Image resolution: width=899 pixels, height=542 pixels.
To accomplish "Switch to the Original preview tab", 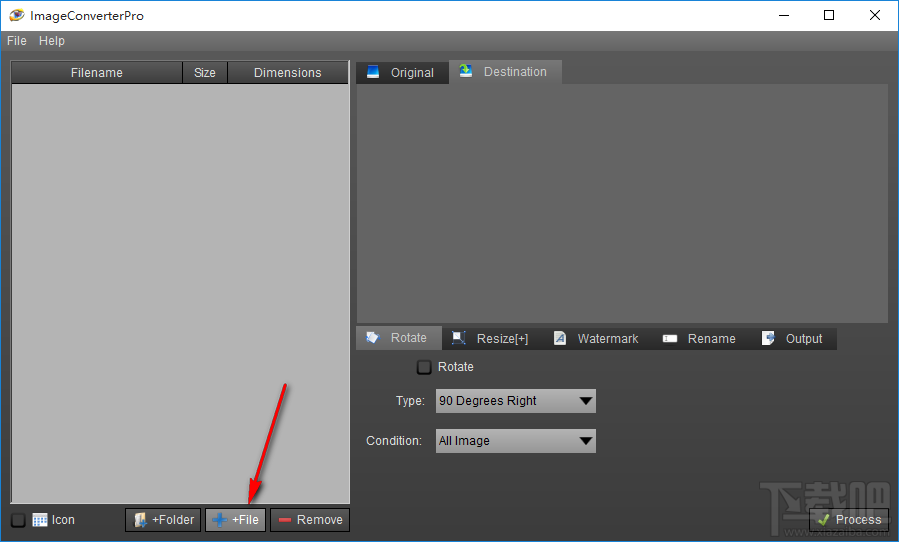I will [402, 73].
